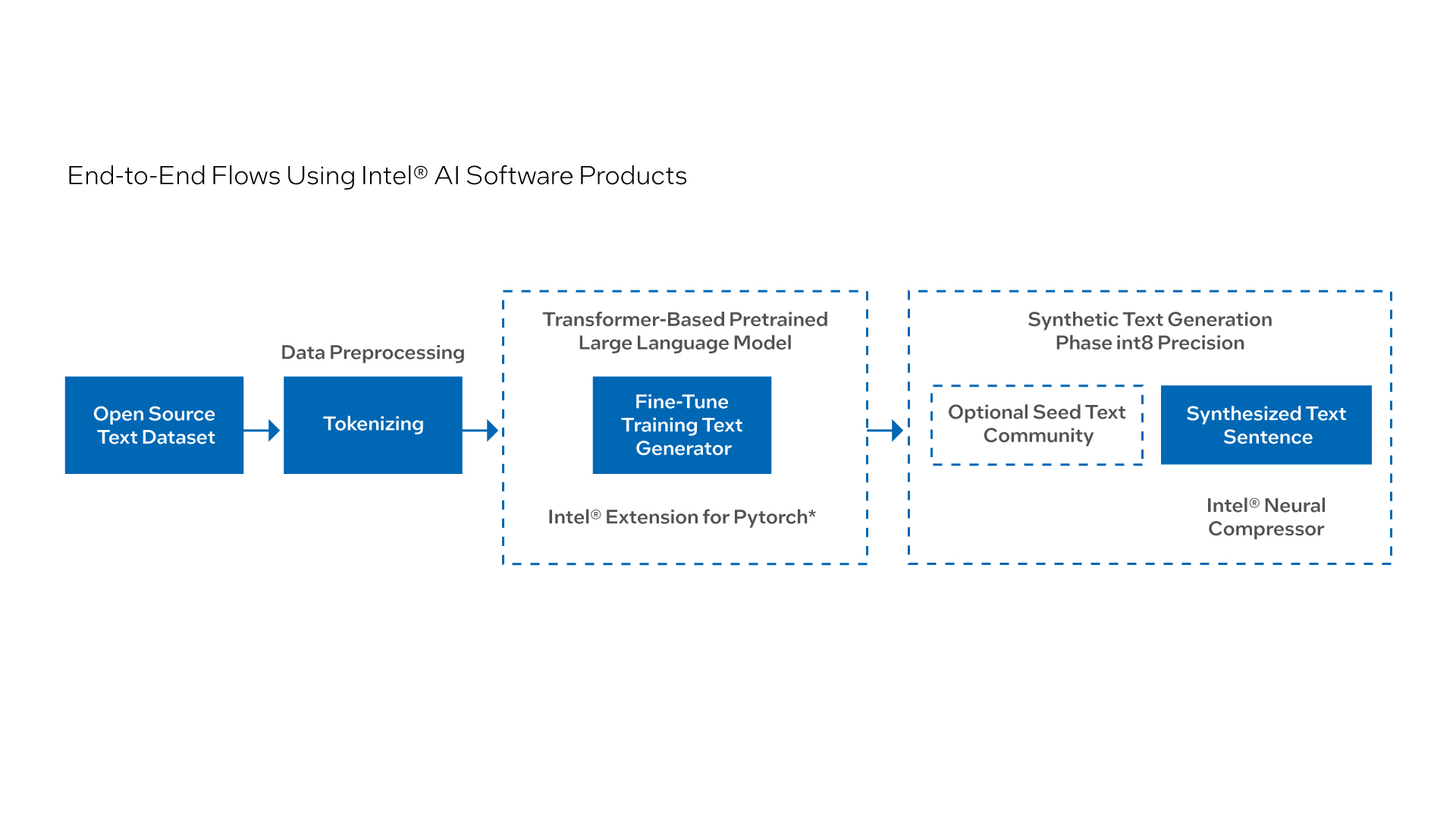The width and height of the screenshot is (1456, 819).
Task: Click the word Compressor below Intel Neural
Action: (1266, 529)
